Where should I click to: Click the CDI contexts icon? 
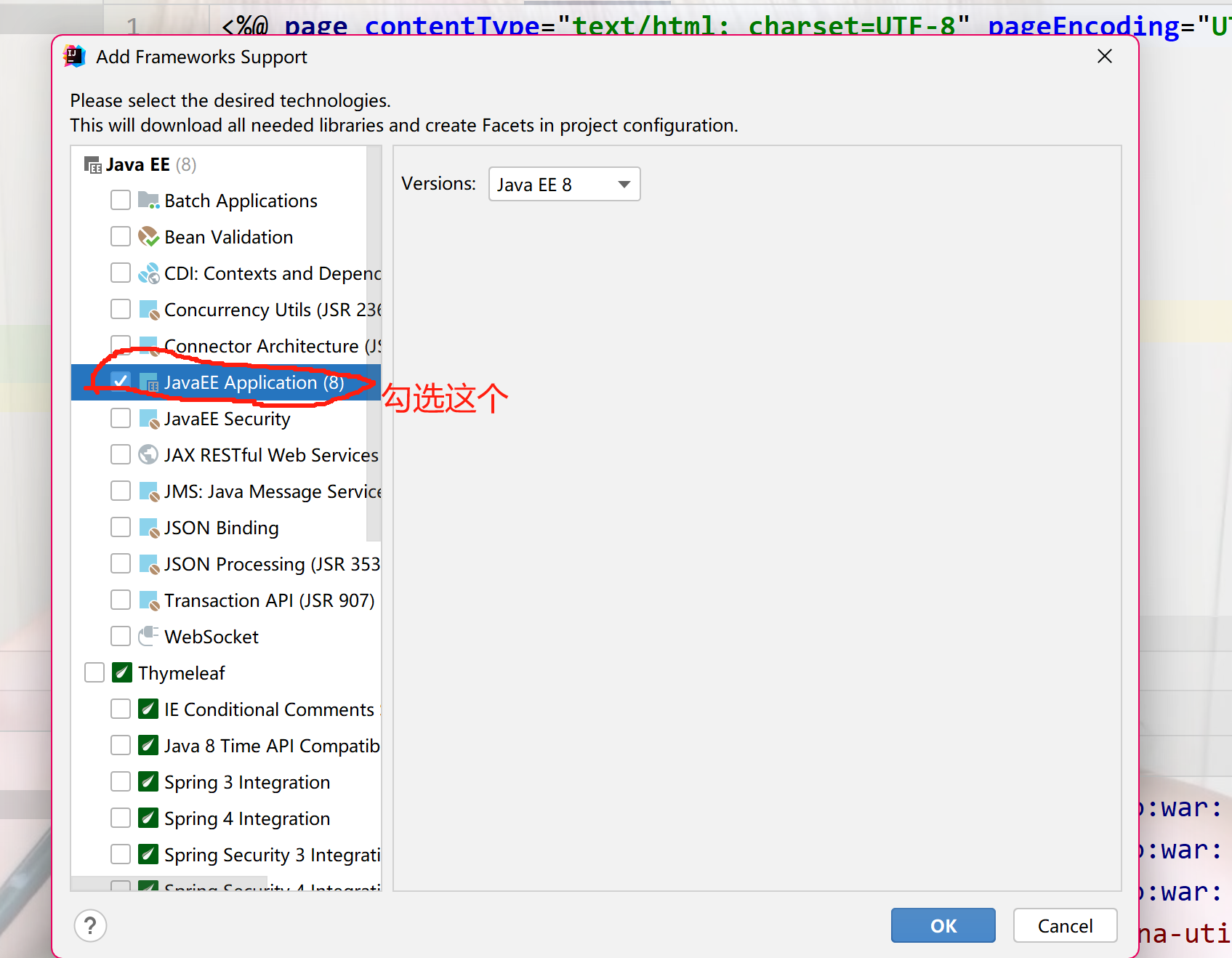(148, 273)
